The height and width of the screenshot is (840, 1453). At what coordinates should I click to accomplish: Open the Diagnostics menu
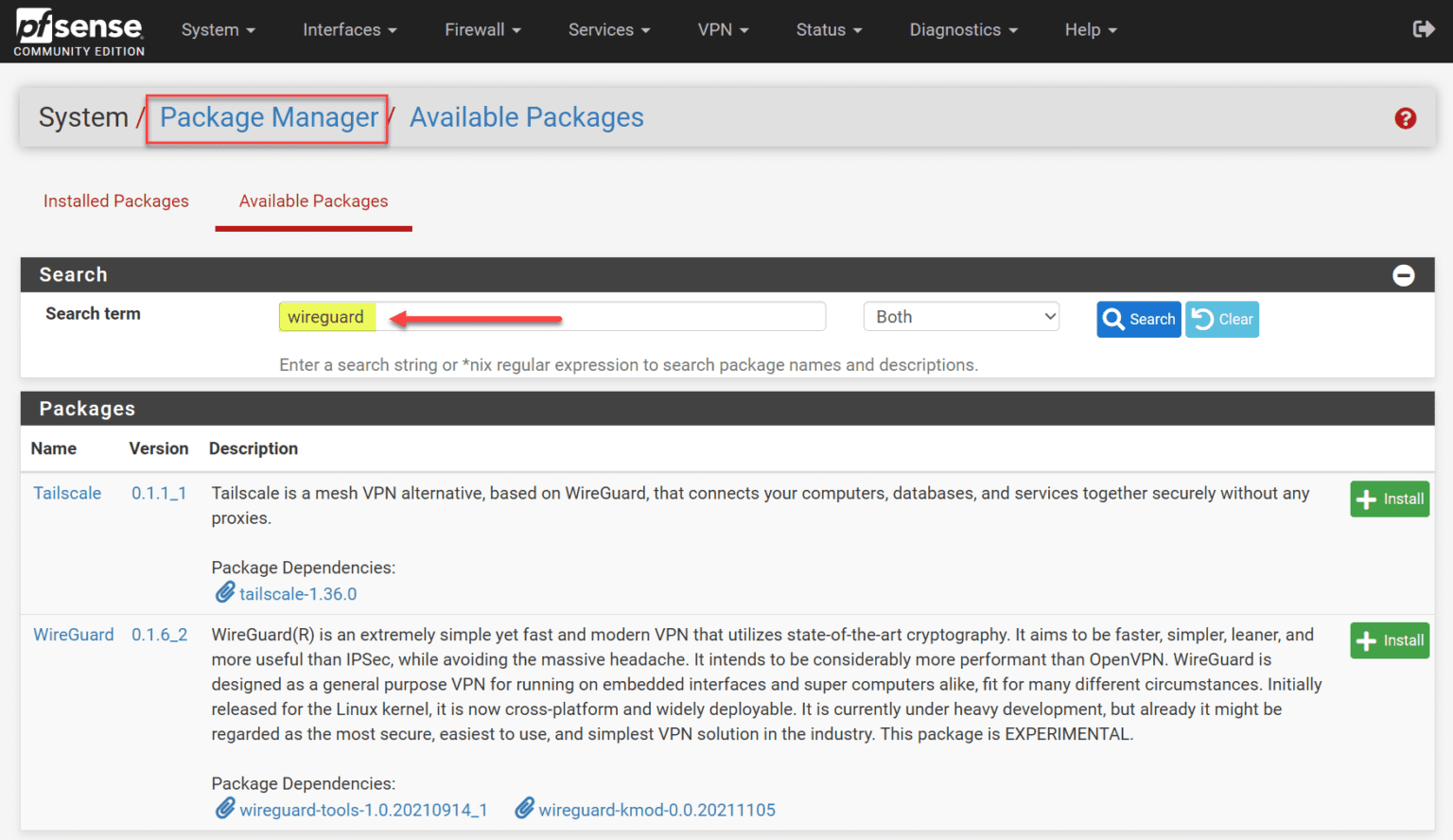(x=963, y=29)
